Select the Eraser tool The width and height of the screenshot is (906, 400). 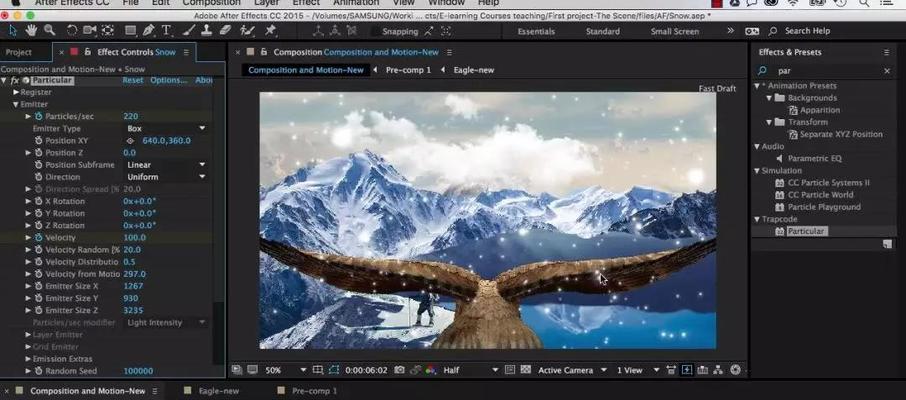[x=226, y=31]
